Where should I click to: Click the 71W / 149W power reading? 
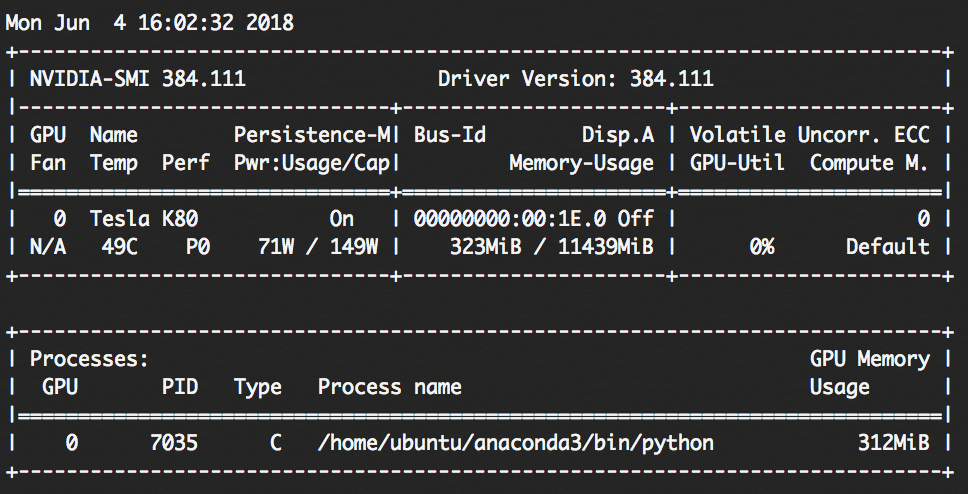coord(318,247)
